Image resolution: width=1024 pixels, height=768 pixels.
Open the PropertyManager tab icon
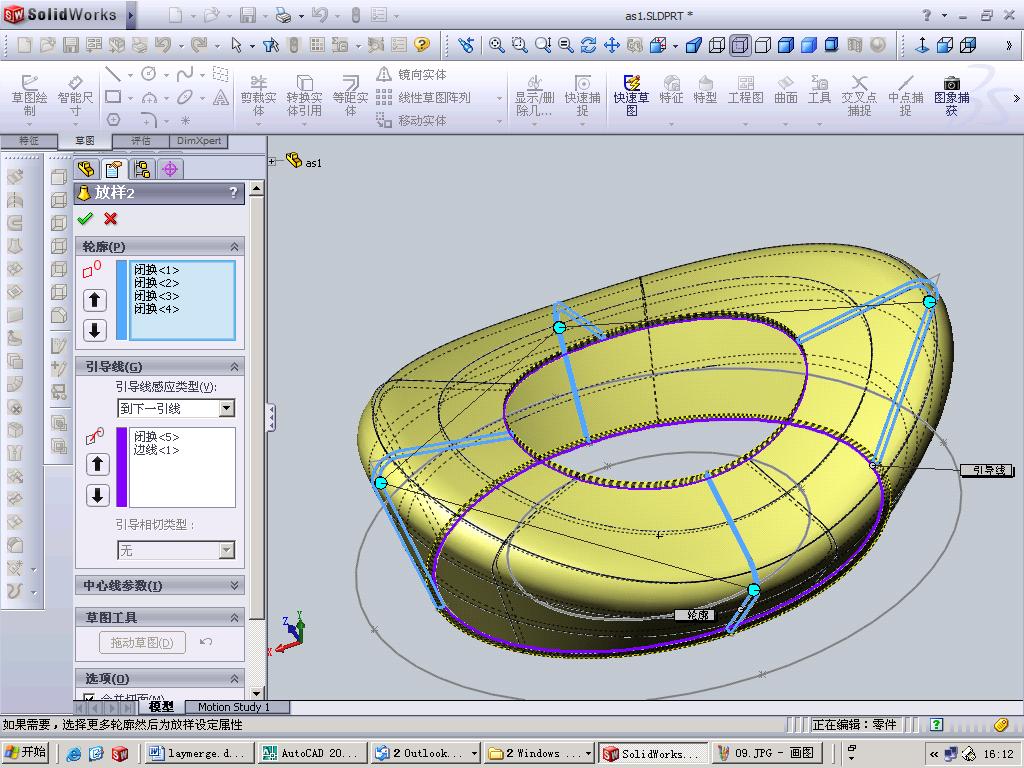[114, 169]
